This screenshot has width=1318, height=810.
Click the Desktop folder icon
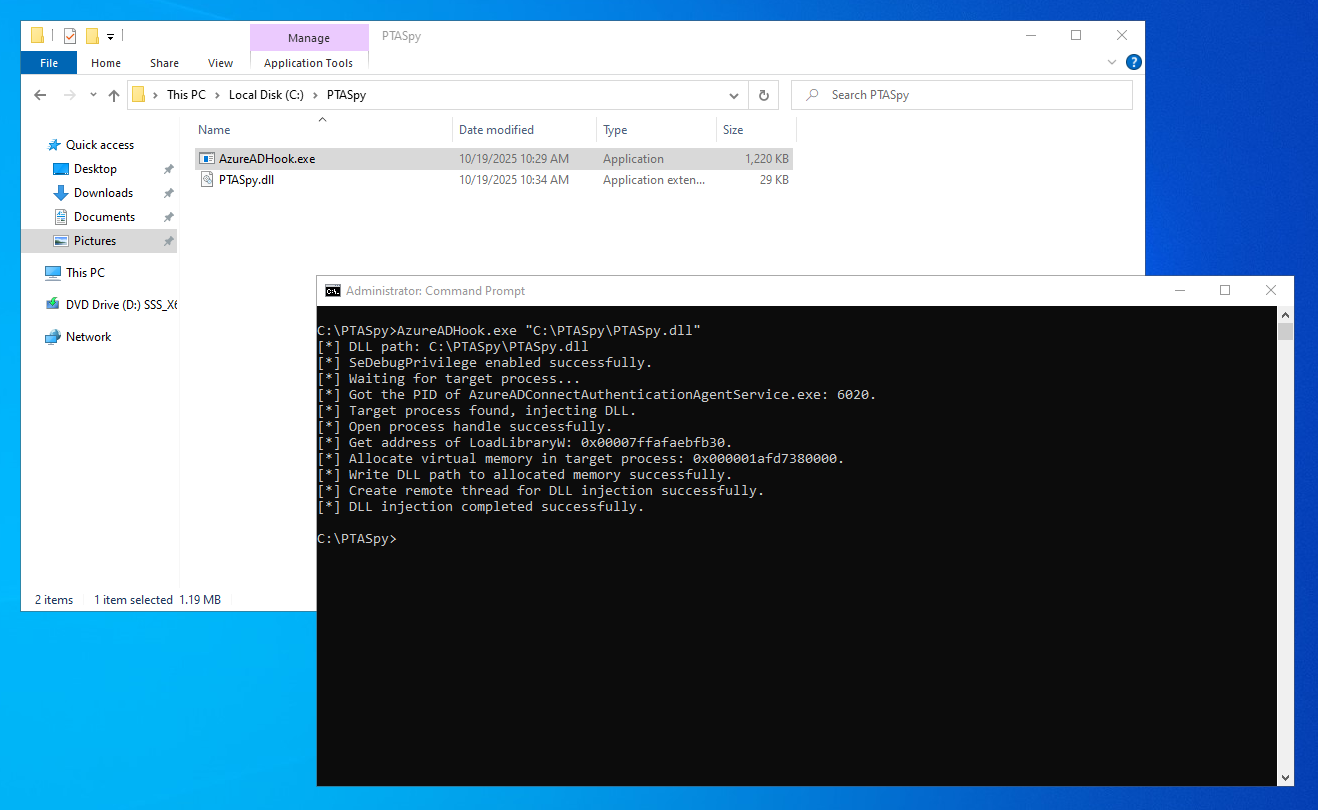pyautogui.click(x=61, y=169)
